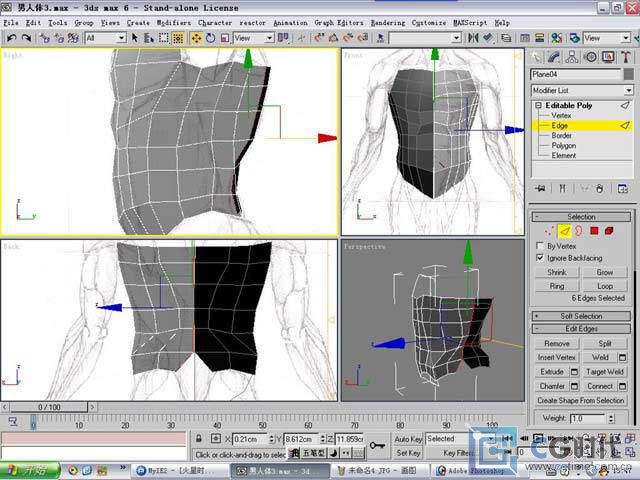This screenshot has width=640, height=480.
Task: Toggle the By Vertex checkbox
Action: (x=540, y=246)
